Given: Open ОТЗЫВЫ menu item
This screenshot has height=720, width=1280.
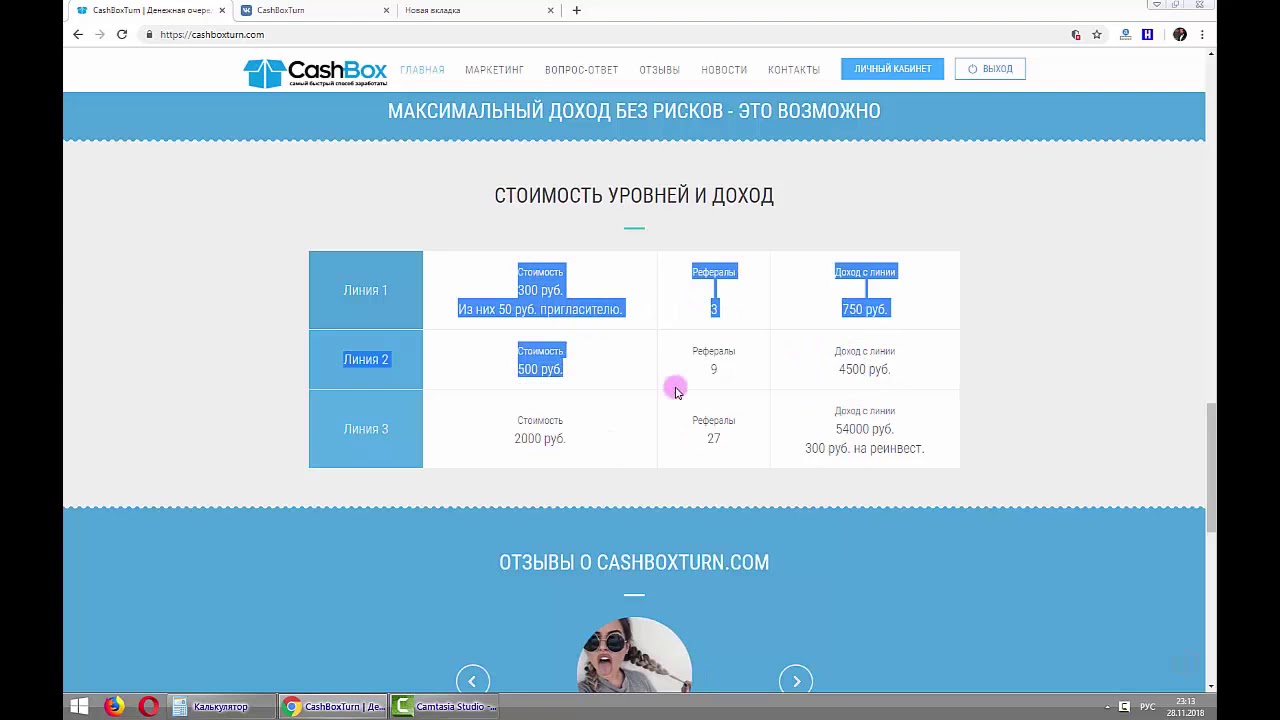Looking at the screenshot, I should [x=659, y=70].
